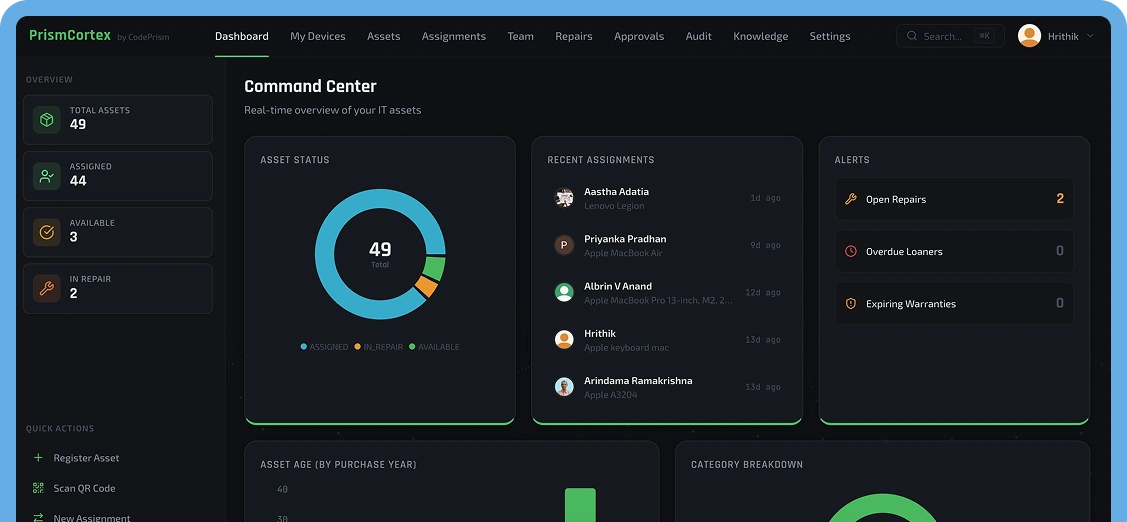
Task: Click the name Aastha Adatia
Action: click(616, 191)
